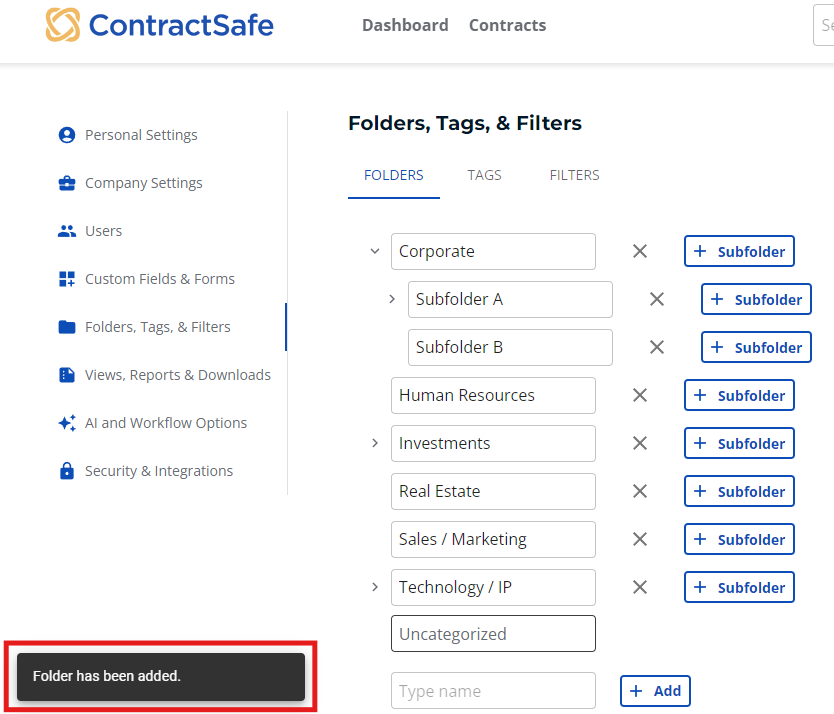Screen dimensions: 834x714
Task: Add a subfolder under Human Resources
Action: coord(739,395)
